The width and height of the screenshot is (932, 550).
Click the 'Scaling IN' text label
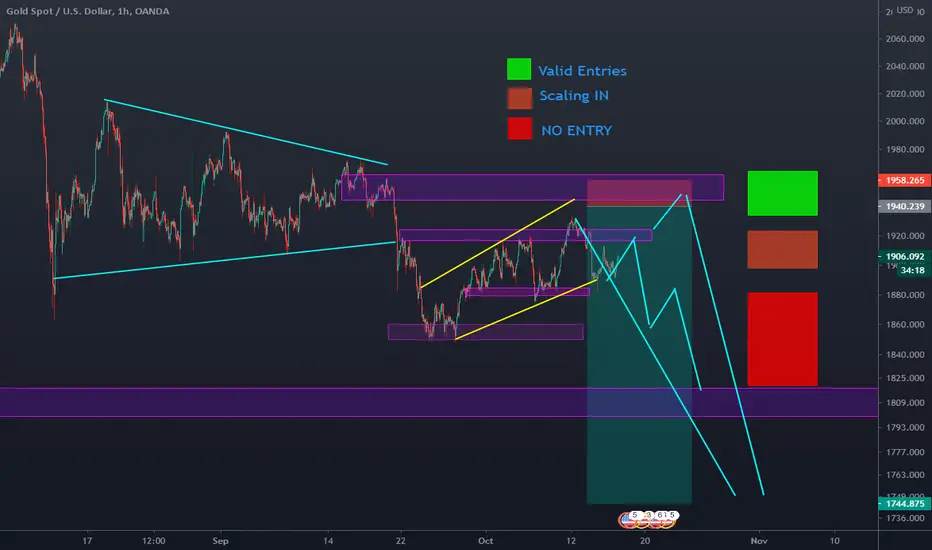coord(574,96)
